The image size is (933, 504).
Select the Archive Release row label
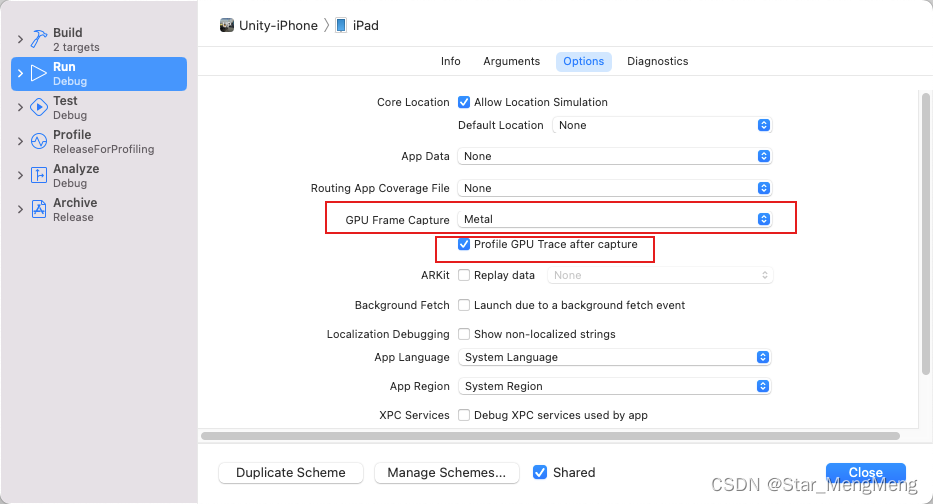coord(75,209)
